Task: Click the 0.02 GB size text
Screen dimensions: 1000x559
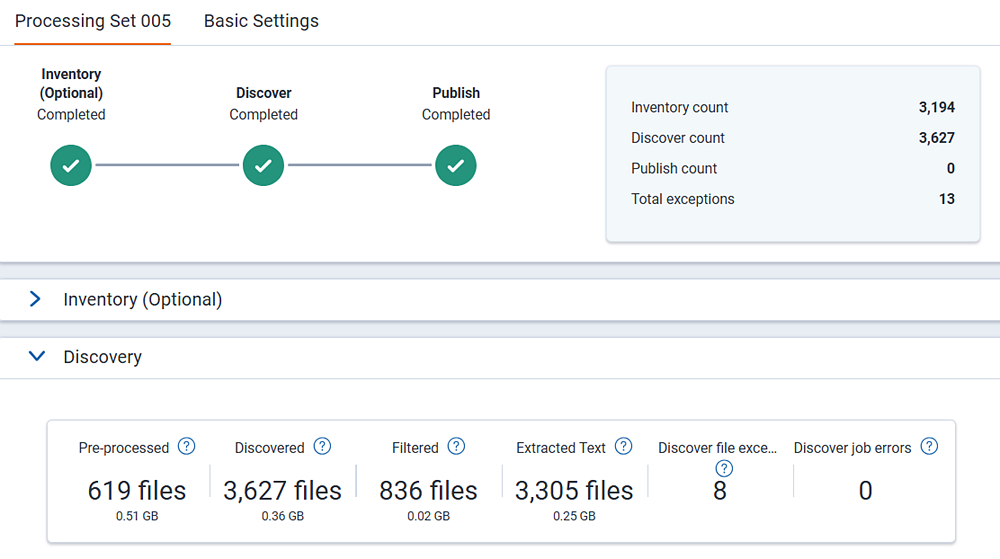Action: pos(429,516)
